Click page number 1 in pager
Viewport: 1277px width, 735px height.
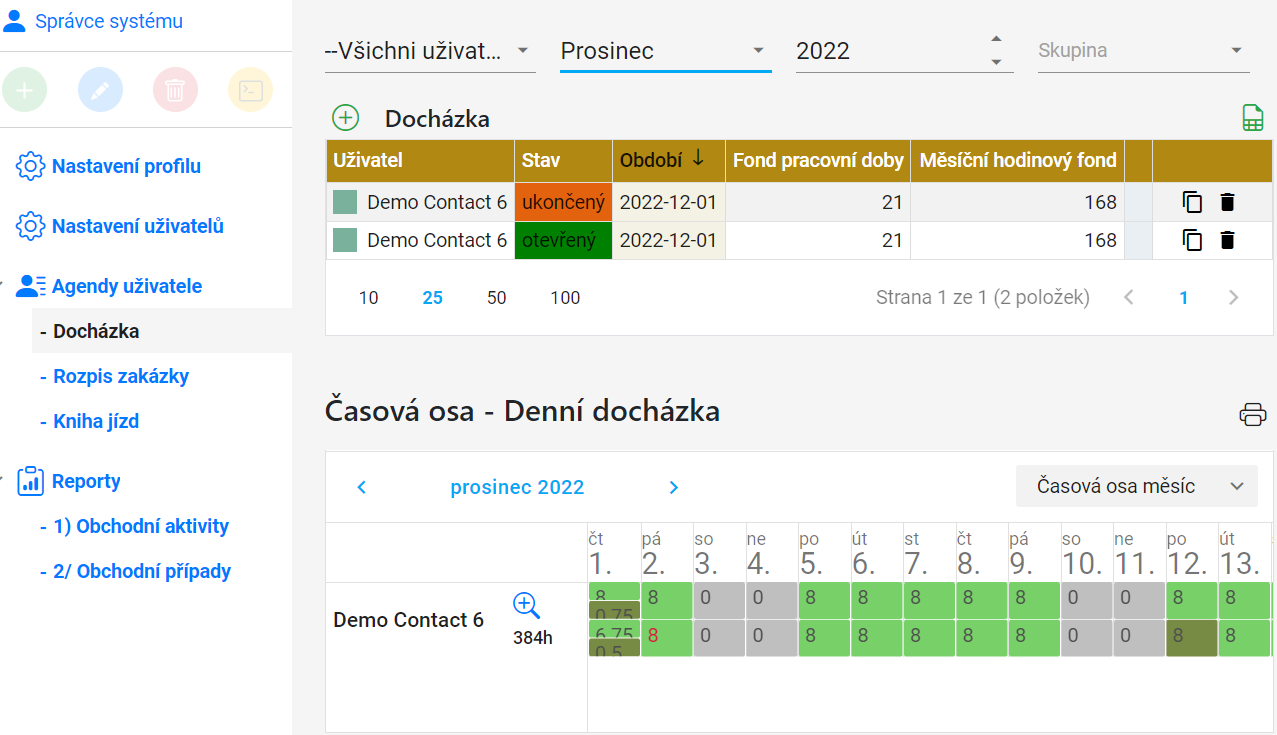(1184, 297)
